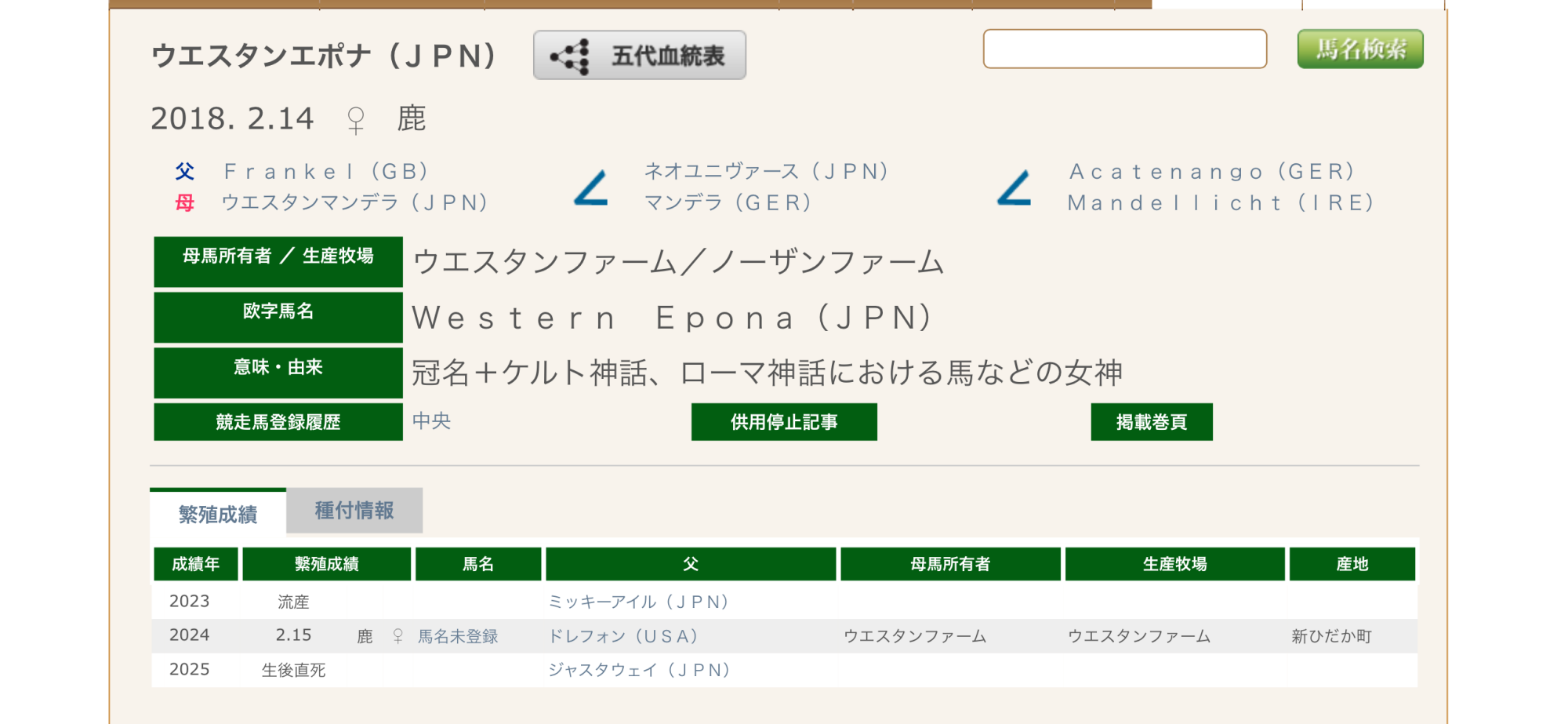The width and height of the screenshot is (1568, 724).
Task: Click the 2.15 birth date in 2024 row
Action: point(293,635)
